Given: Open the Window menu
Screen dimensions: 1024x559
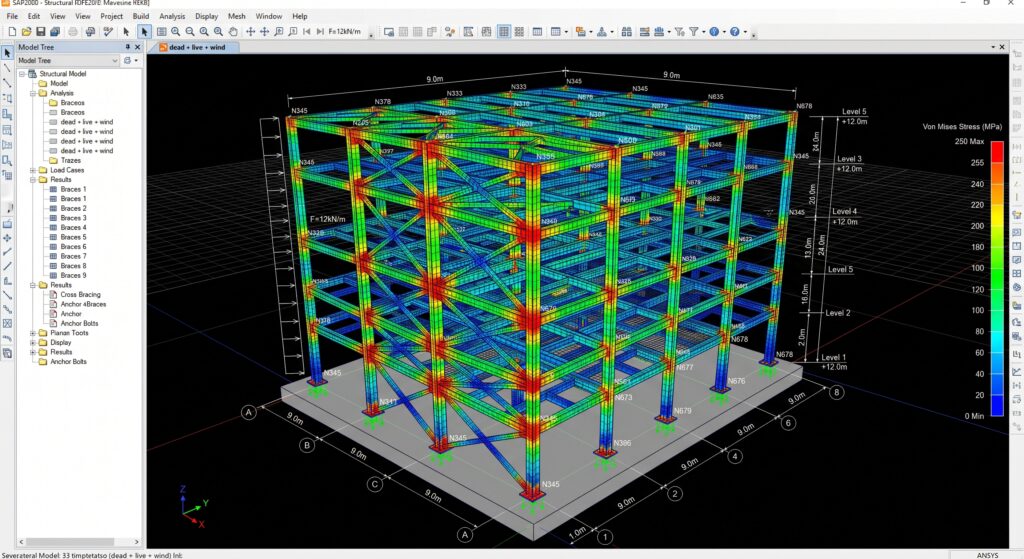Looking at the screenshot, I should (x=268, y=16).
